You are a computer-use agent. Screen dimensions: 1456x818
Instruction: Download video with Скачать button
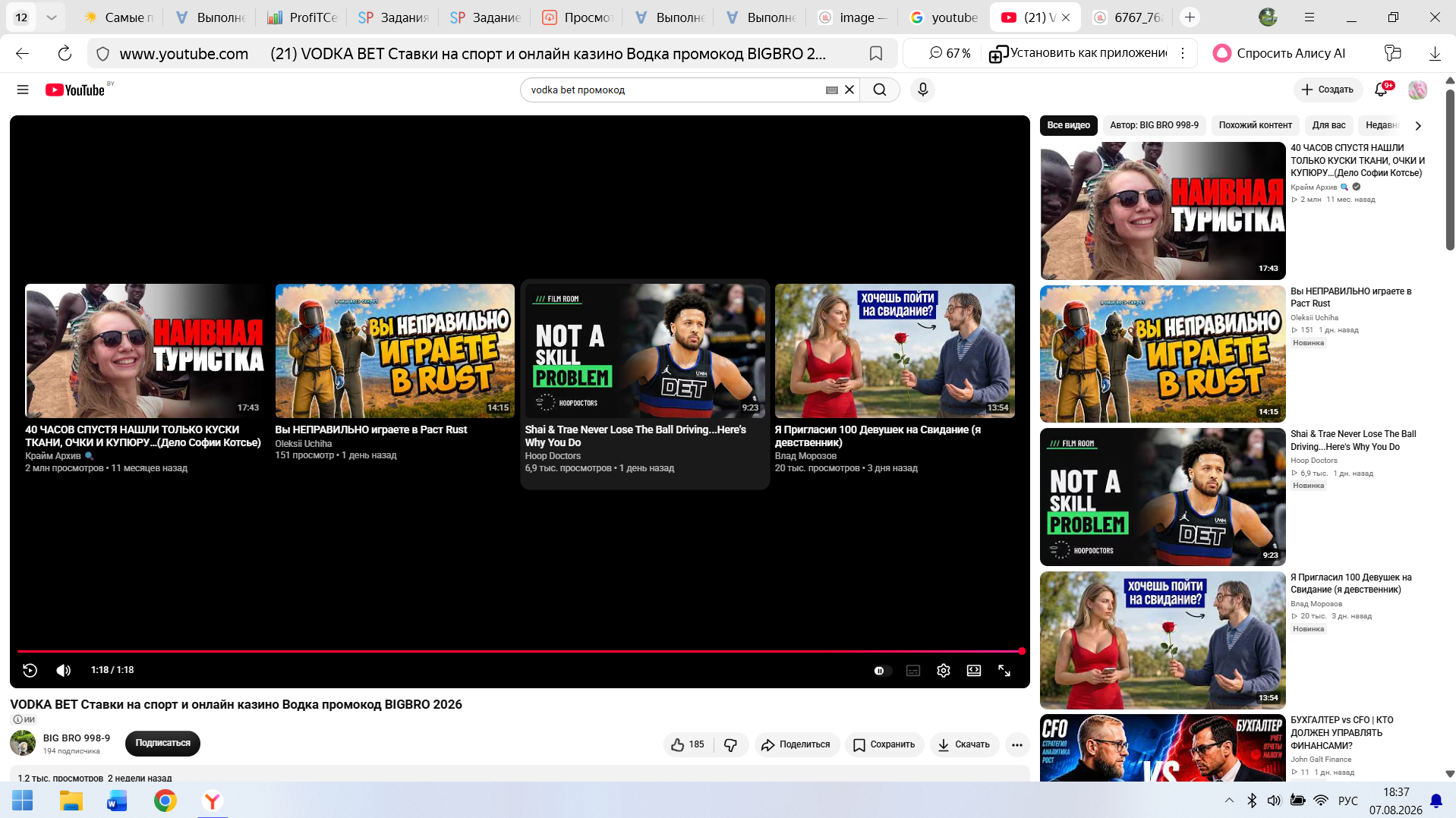pos(964,744)
